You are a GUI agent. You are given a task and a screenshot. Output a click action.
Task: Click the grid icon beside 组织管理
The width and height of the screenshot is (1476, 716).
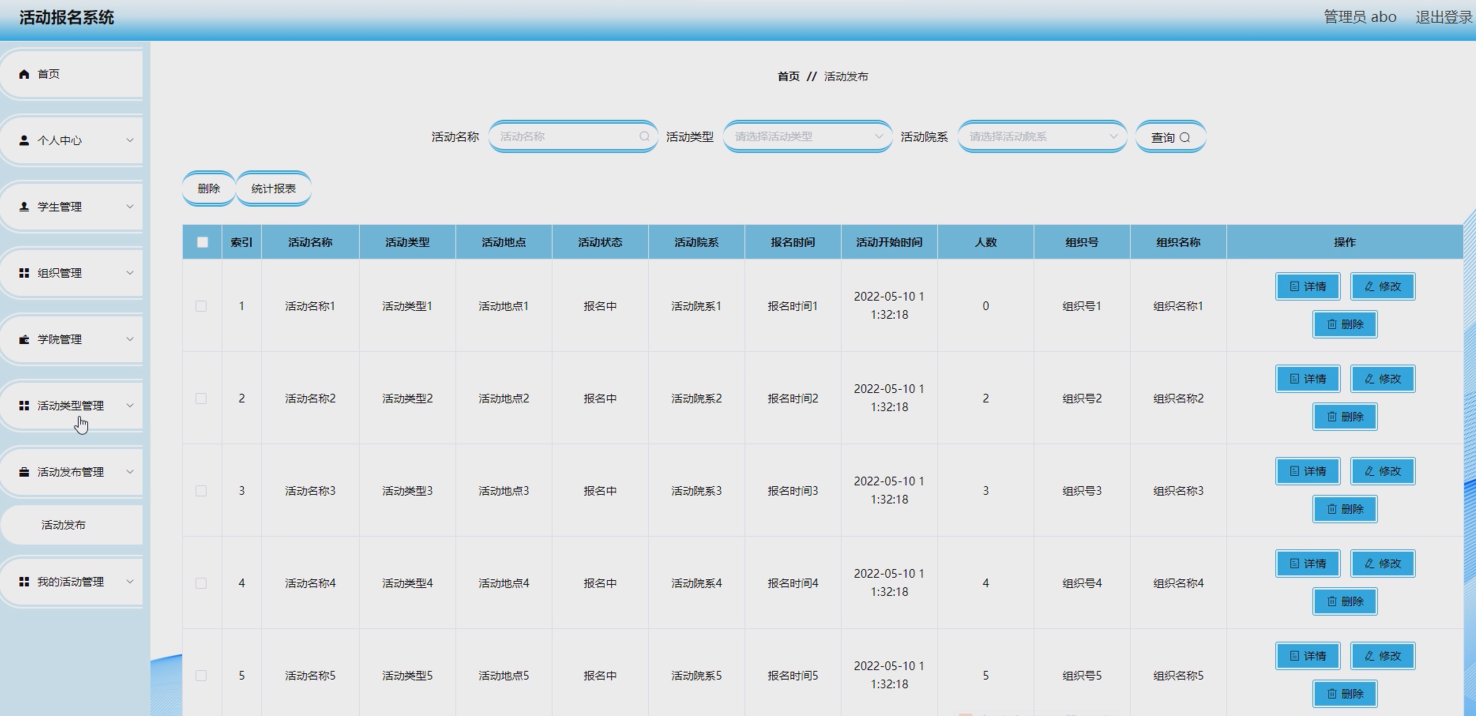pos(25,273)
